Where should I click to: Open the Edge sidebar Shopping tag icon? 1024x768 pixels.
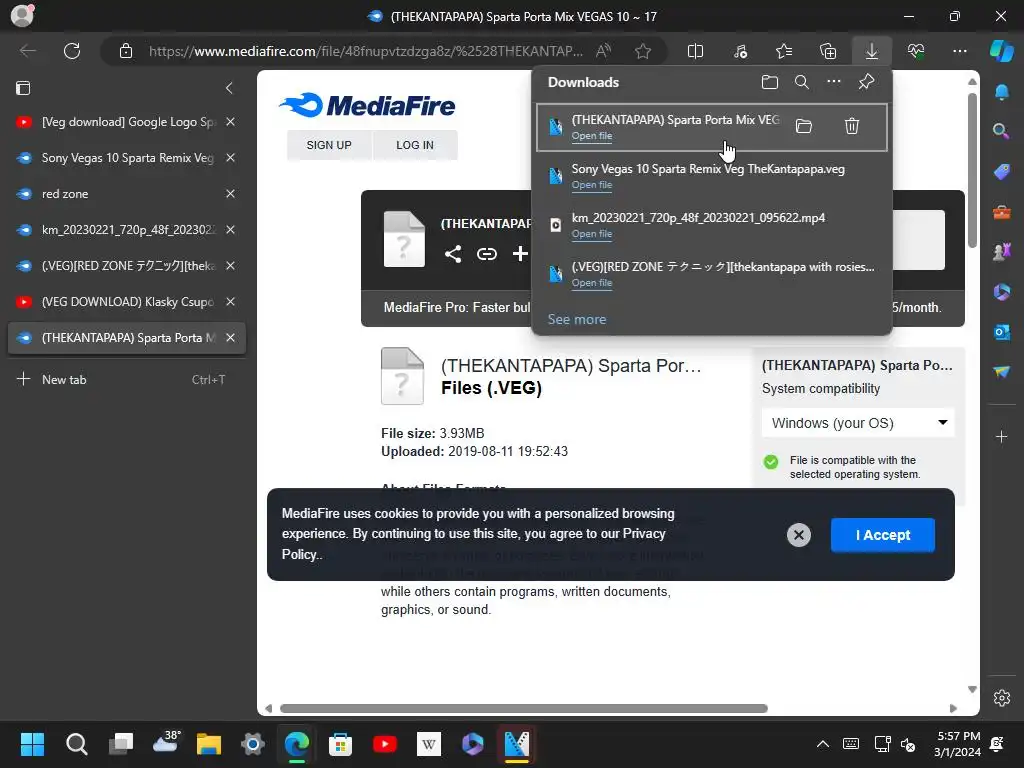1002,172
